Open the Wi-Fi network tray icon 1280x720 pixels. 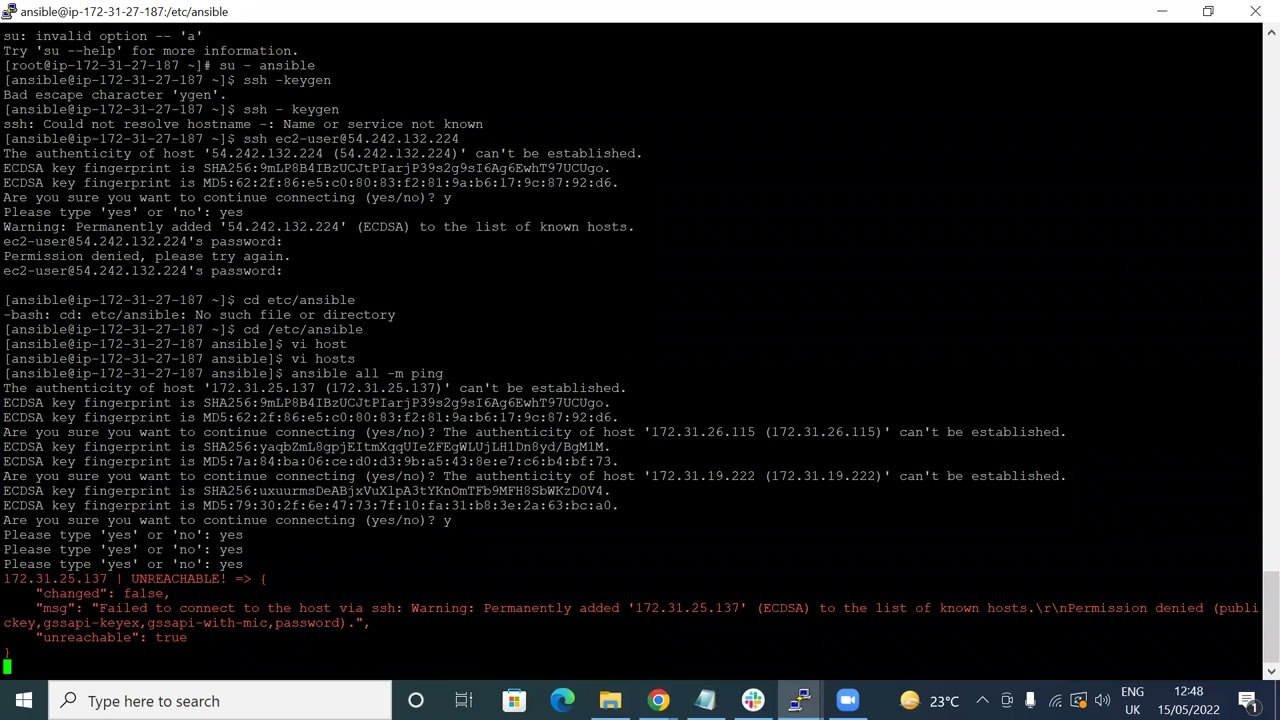click(1054, 701)
